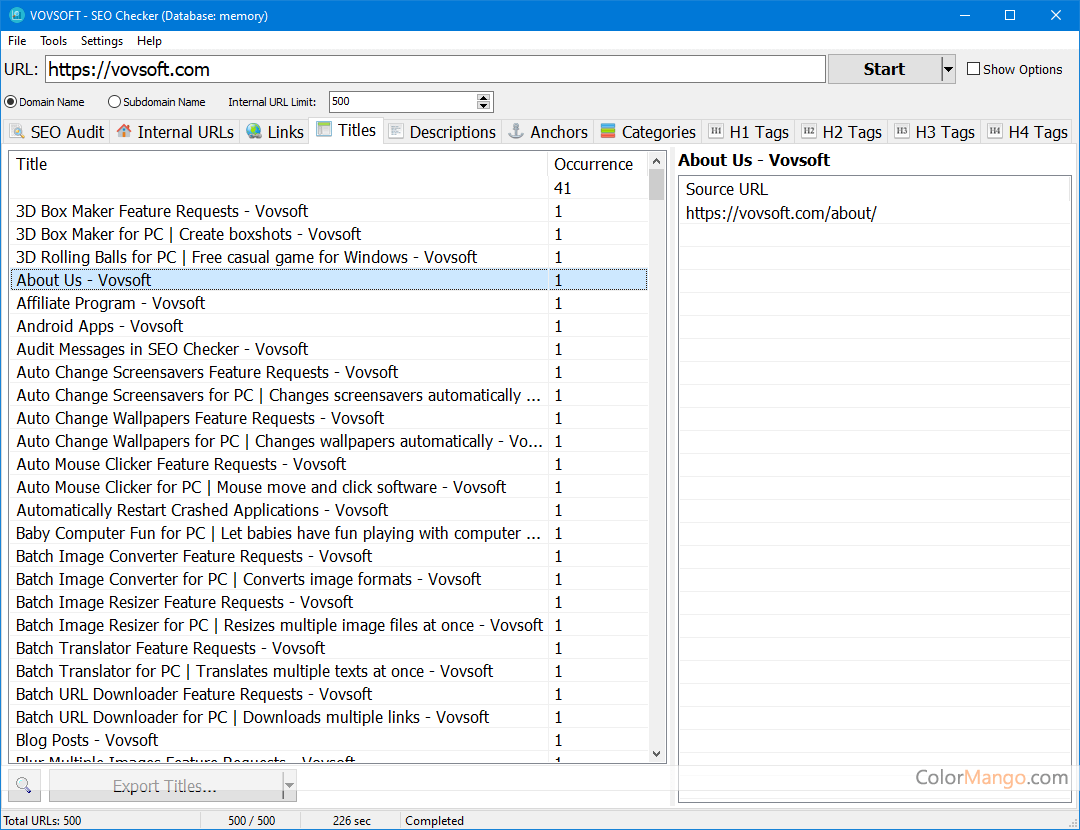1080x830 pixels.
Task: Open the Start button dropdown arrow
Action: coord(948,69)
